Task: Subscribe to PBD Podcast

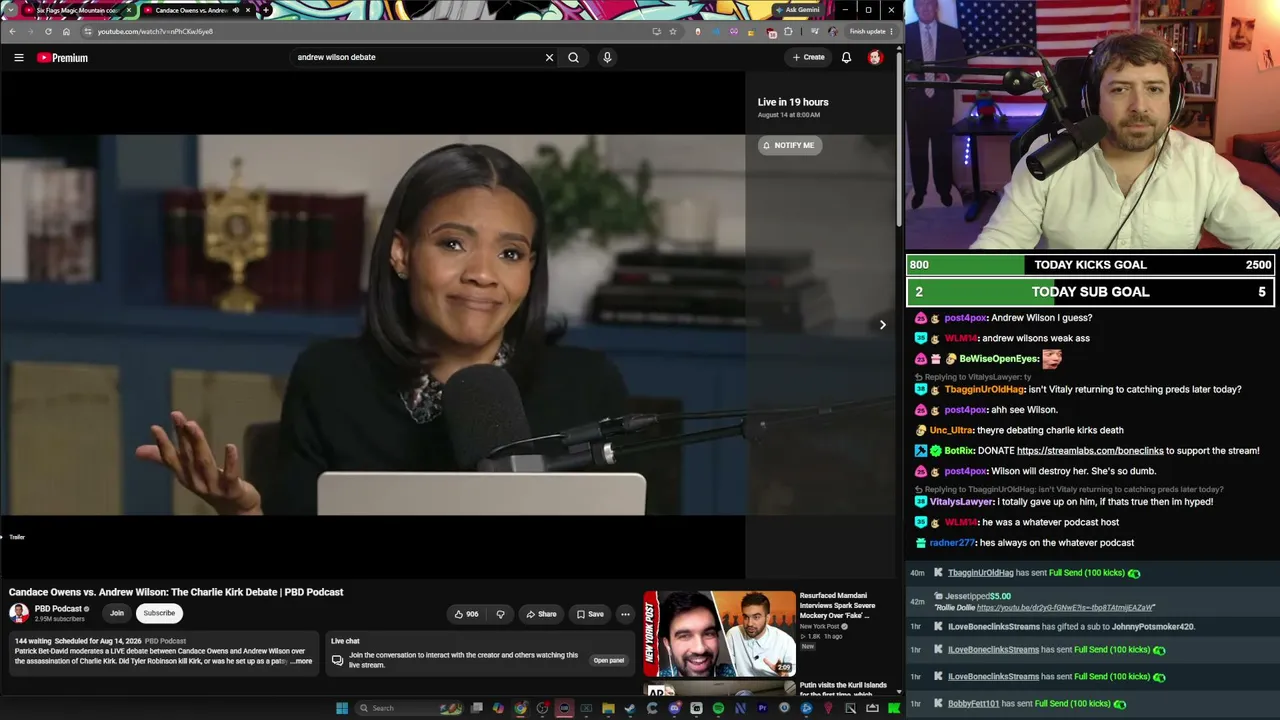Action: tap(159, 613)
